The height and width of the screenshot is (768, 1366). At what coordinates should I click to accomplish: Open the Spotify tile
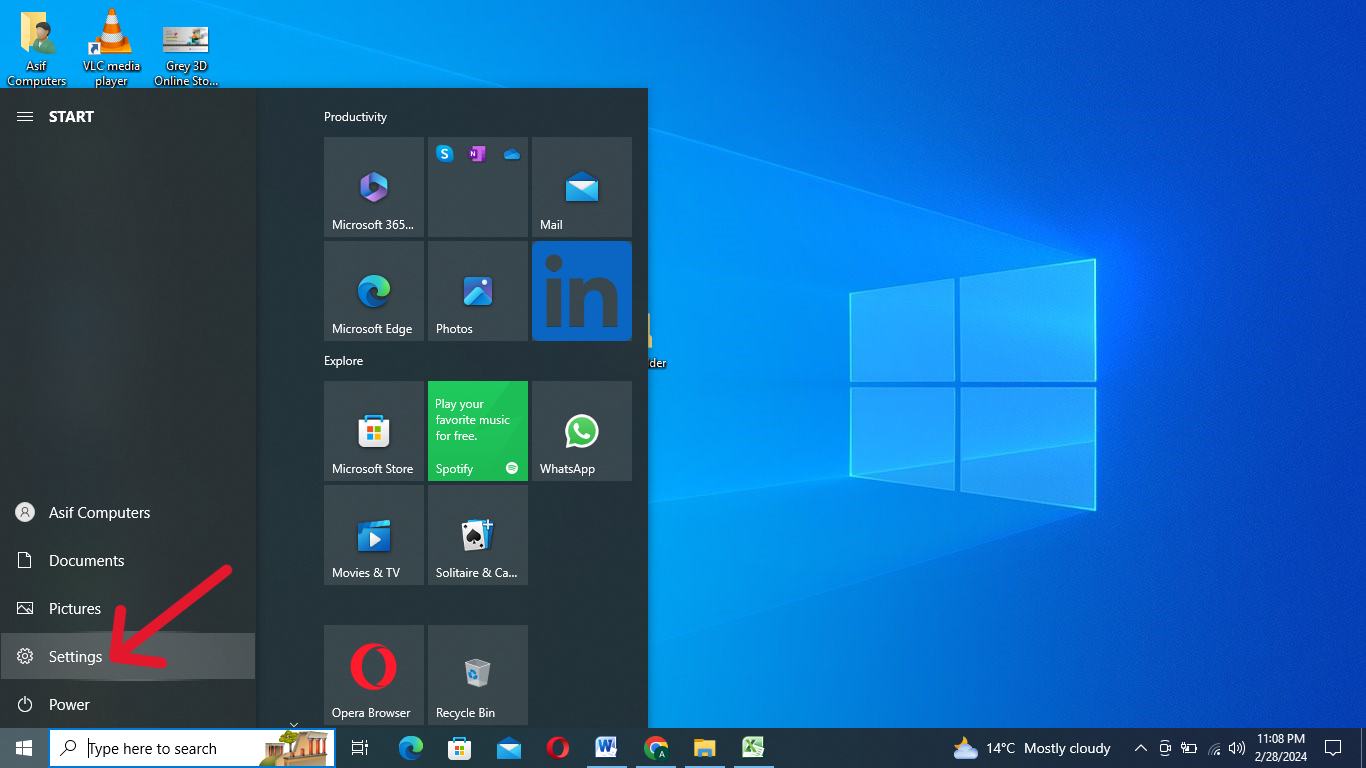[x=478, y=431]
